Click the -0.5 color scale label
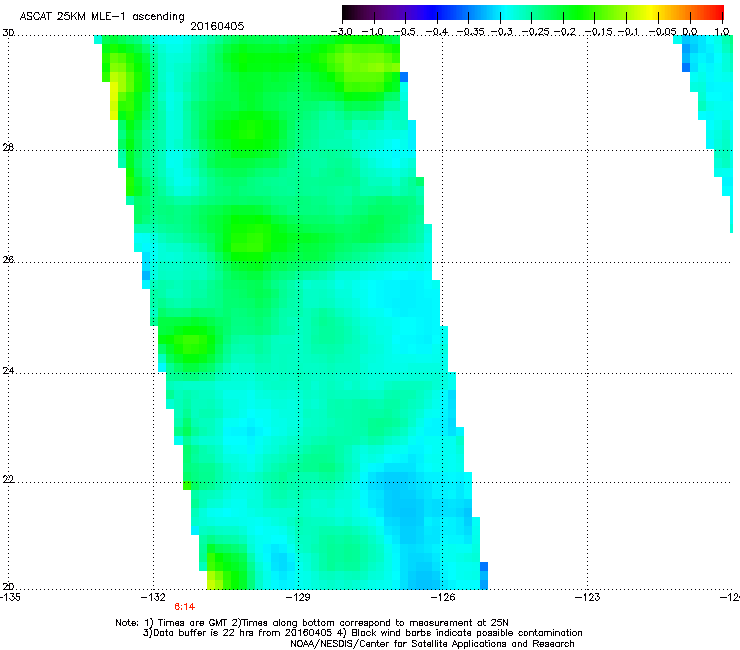Image resolution: width=740 pixels, height=650 pixels. pos(404,32)
